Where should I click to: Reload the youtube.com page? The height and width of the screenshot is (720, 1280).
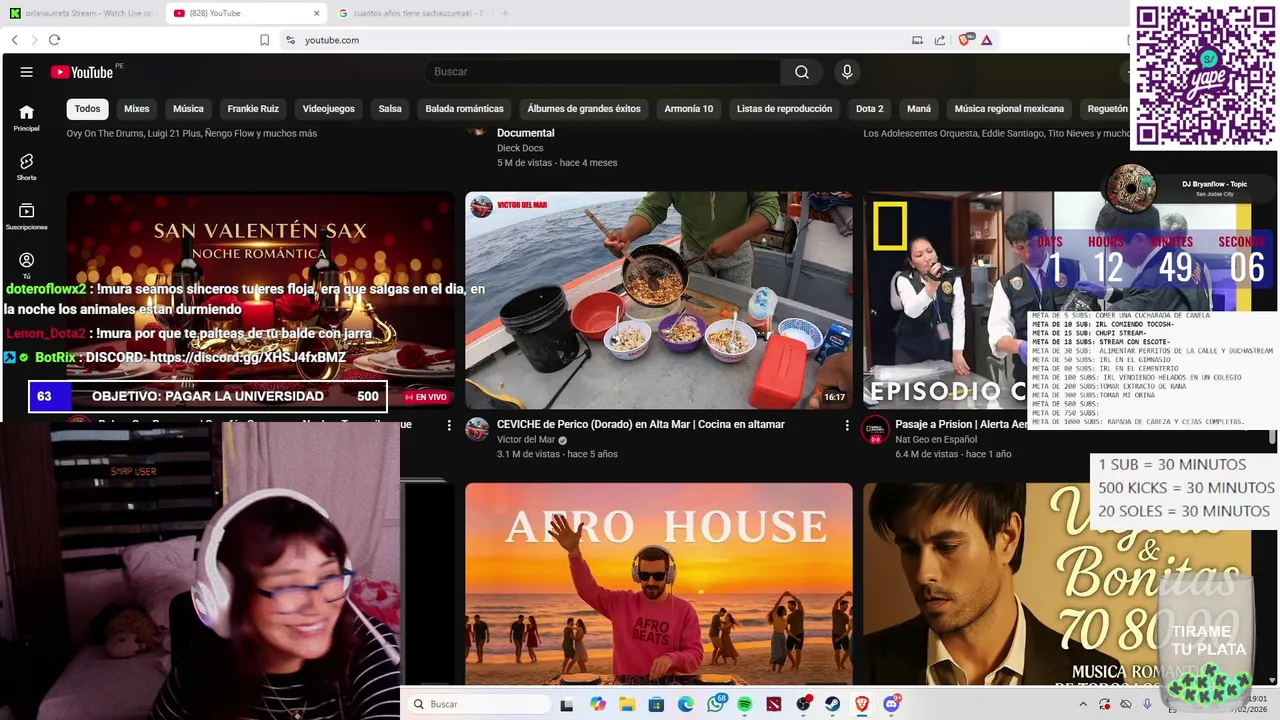coord(54,40)
